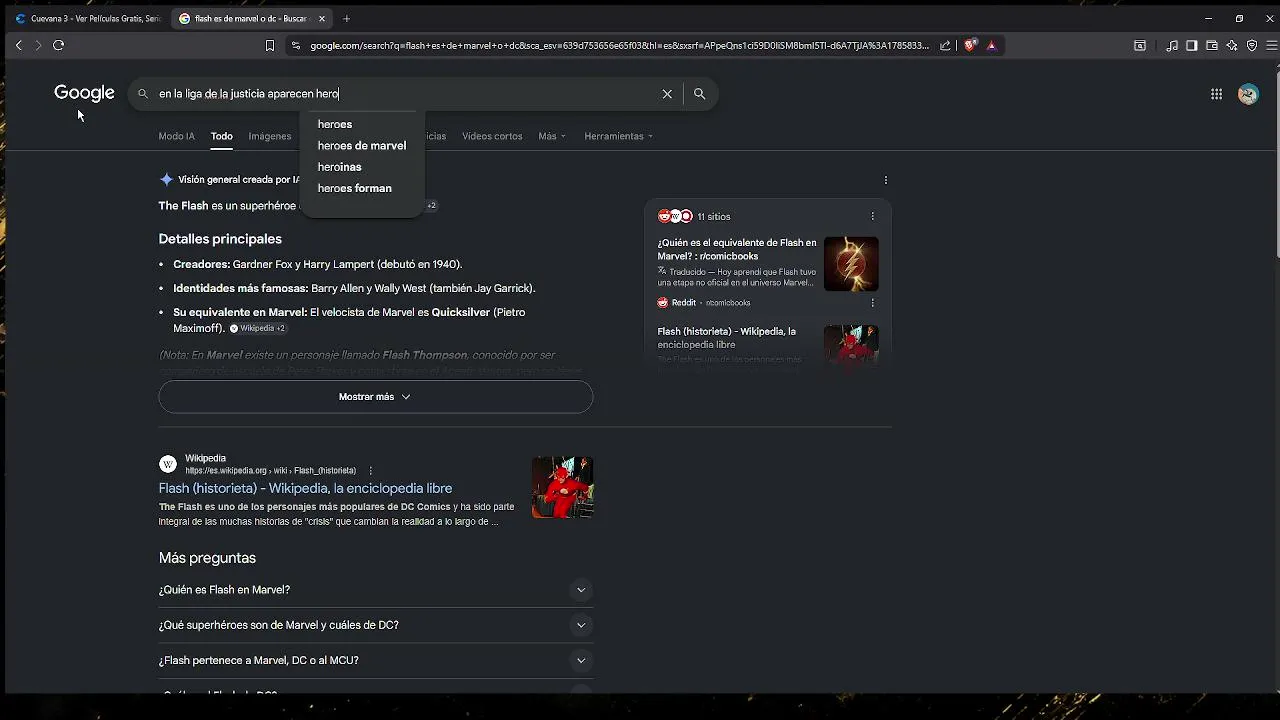The height and width of the screenshot is (720, 1280).
Task: Clear the search box text
Action: [667, 94]
